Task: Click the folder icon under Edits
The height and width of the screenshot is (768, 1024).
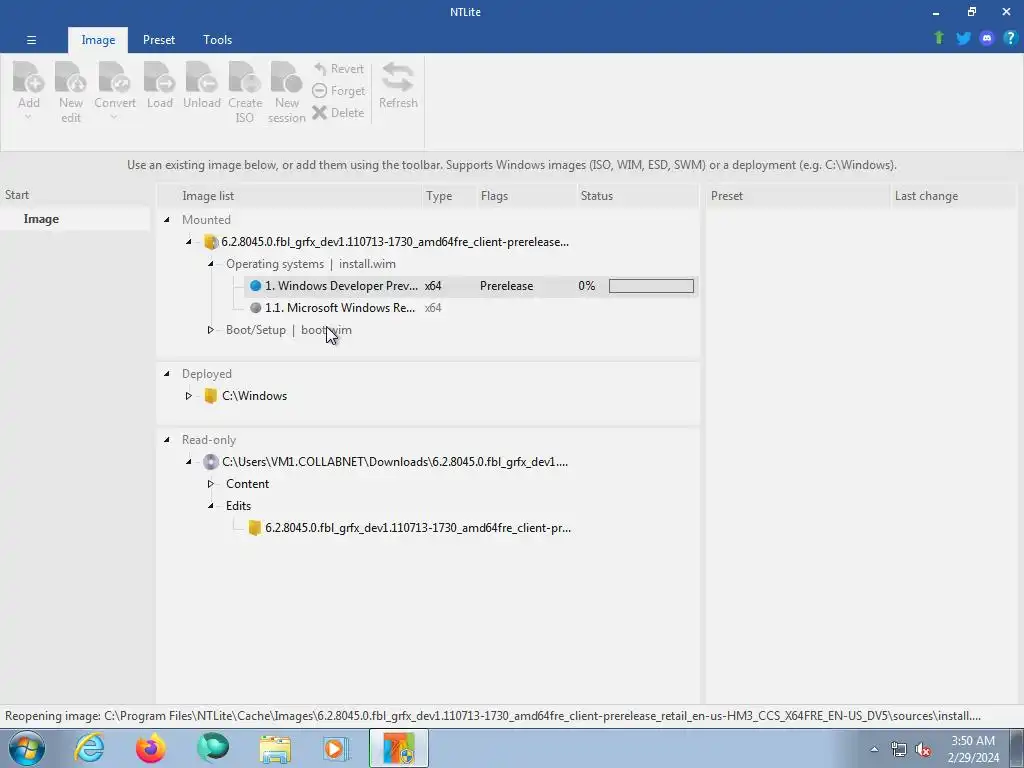Action: click(x=255, y=528)
